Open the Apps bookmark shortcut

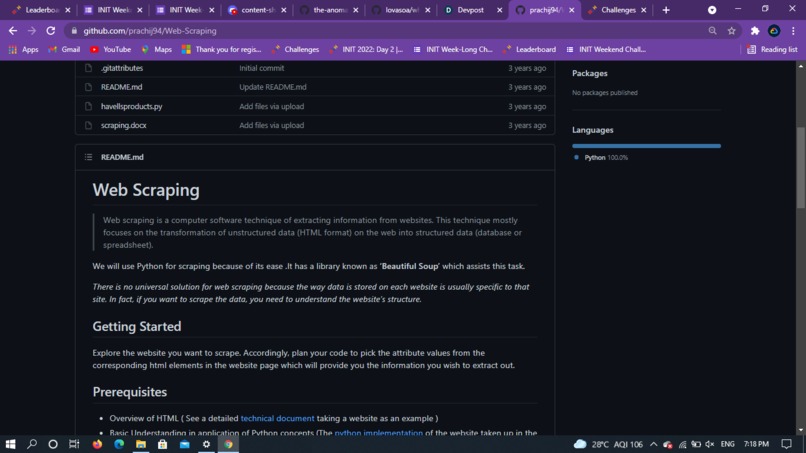pos(24,49)
